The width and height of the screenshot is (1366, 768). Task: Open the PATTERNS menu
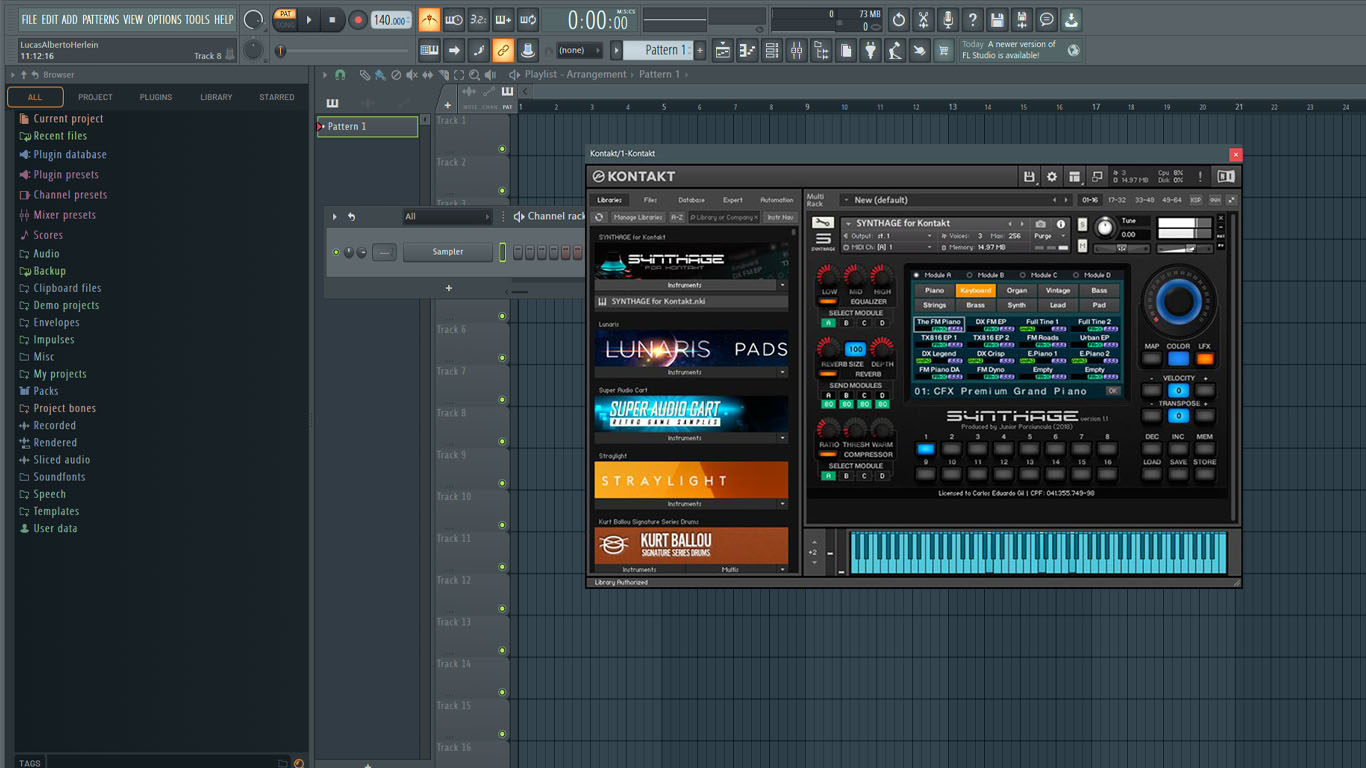[x=100, y=19]
